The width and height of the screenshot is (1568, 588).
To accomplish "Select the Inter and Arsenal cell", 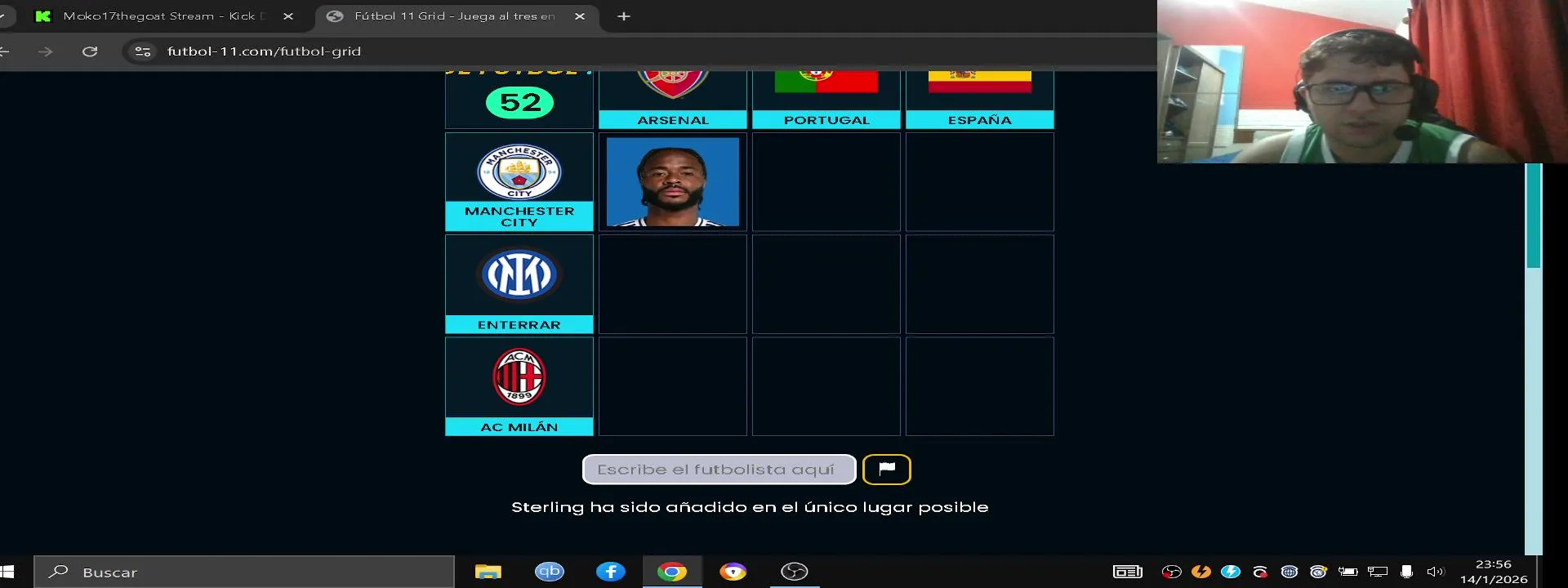I will [x=673, y=284].
